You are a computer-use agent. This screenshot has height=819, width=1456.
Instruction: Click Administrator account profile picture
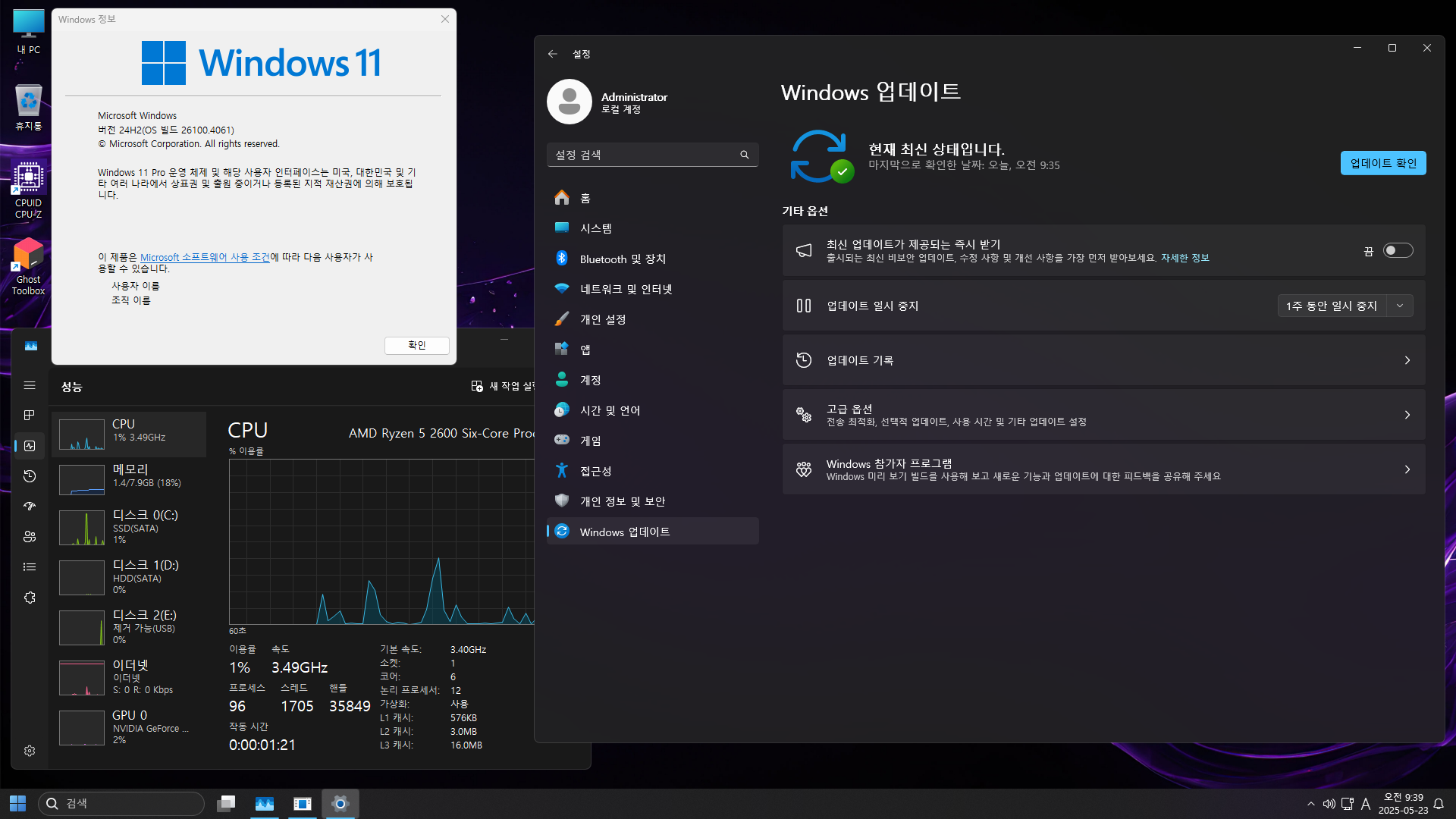point(570,102)
